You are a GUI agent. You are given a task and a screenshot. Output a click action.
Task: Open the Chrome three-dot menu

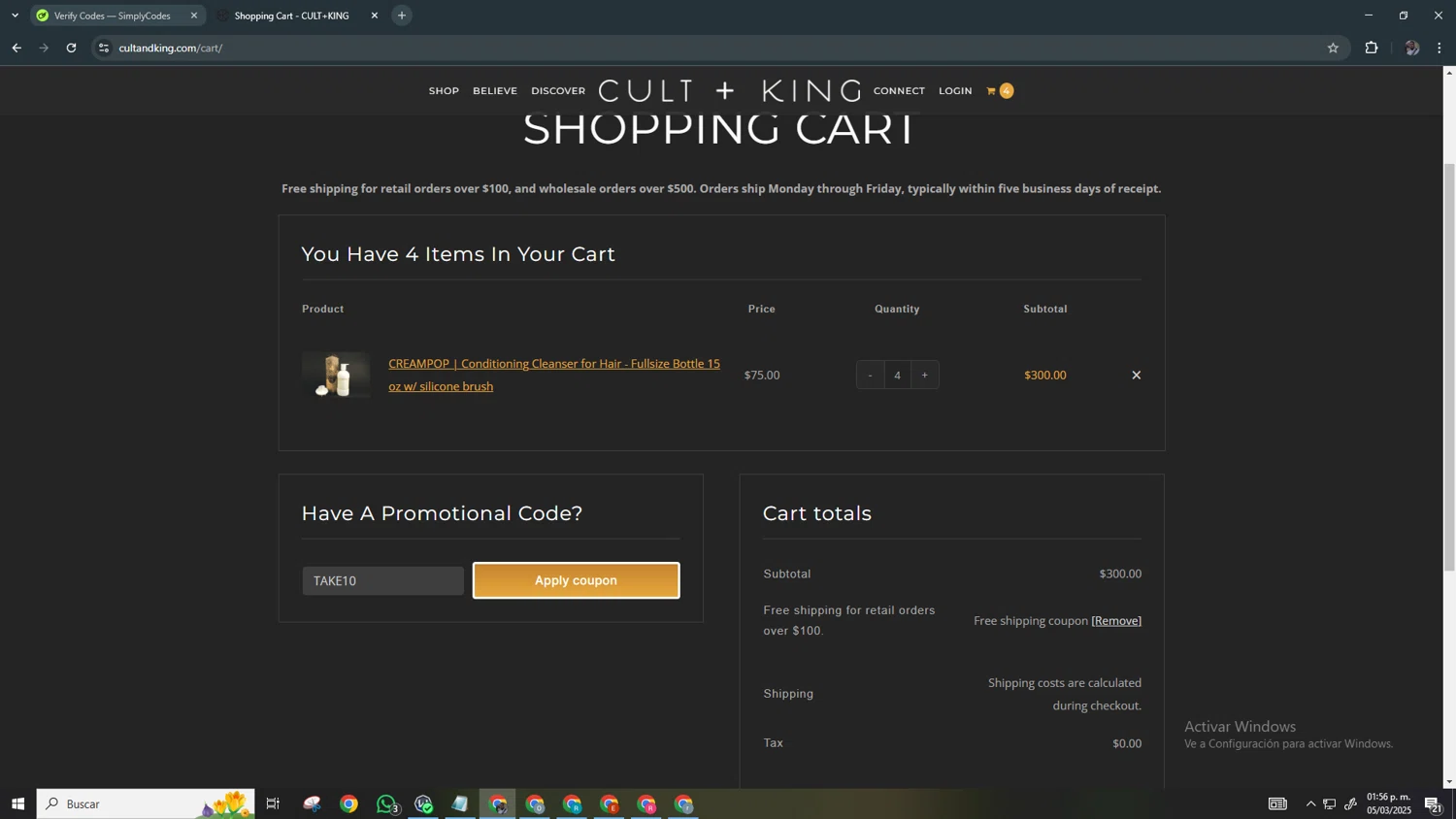pyautogui.click(x=1439, y=48)
